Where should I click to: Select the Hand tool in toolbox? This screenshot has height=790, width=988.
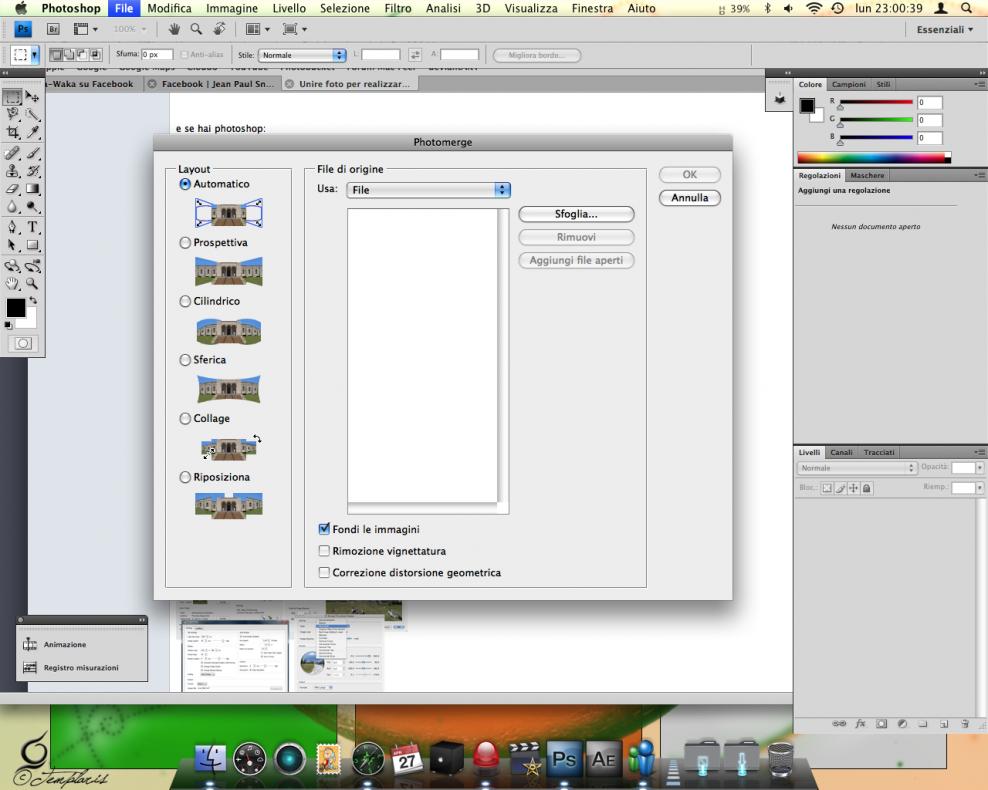[x=13, y=283]
